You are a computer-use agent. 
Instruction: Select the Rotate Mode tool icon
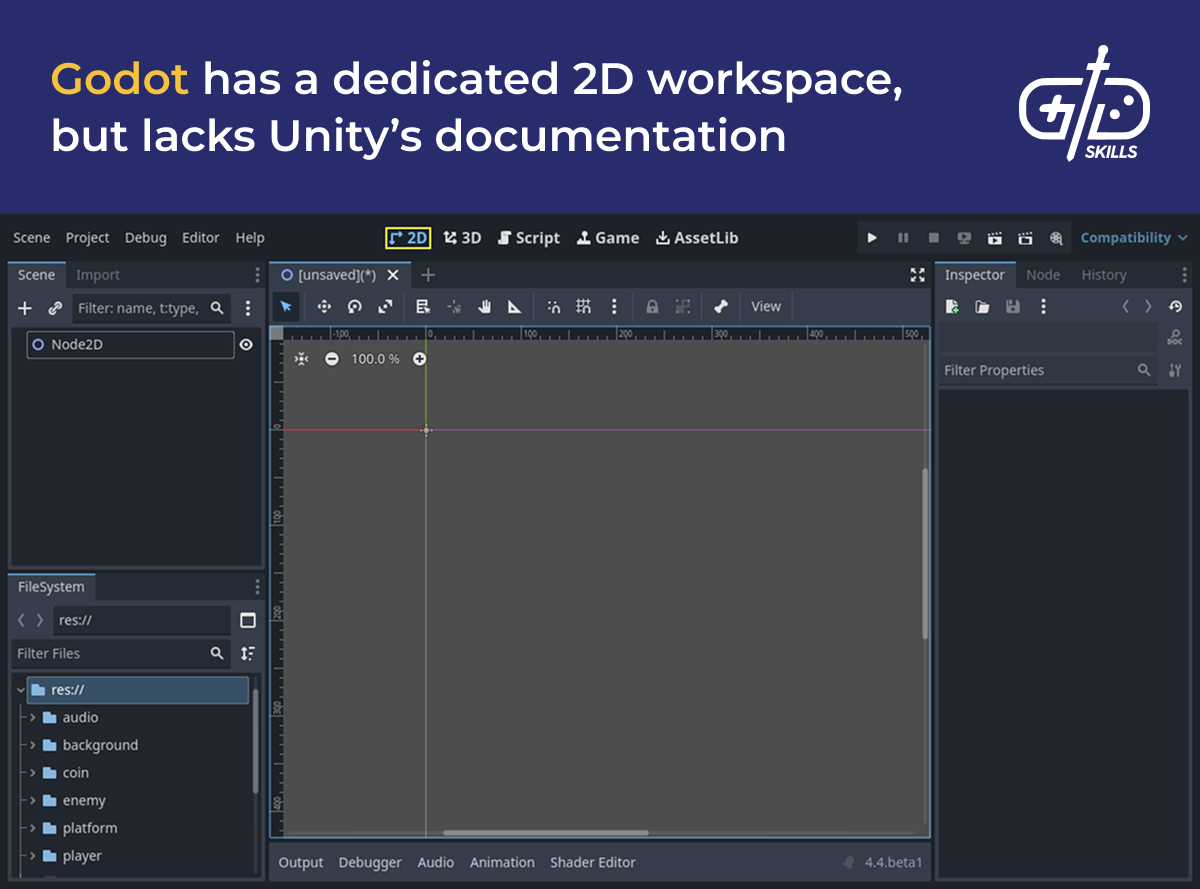pyautogui.click(x=354, y=307)
